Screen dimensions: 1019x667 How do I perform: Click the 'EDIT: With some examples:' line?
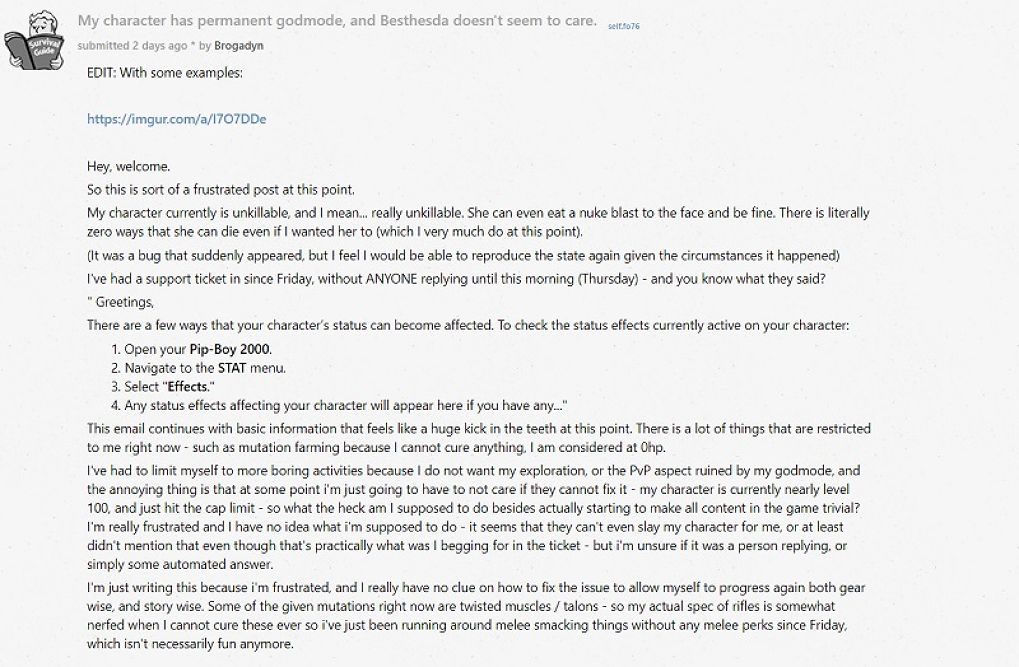(x=164, y=73)
